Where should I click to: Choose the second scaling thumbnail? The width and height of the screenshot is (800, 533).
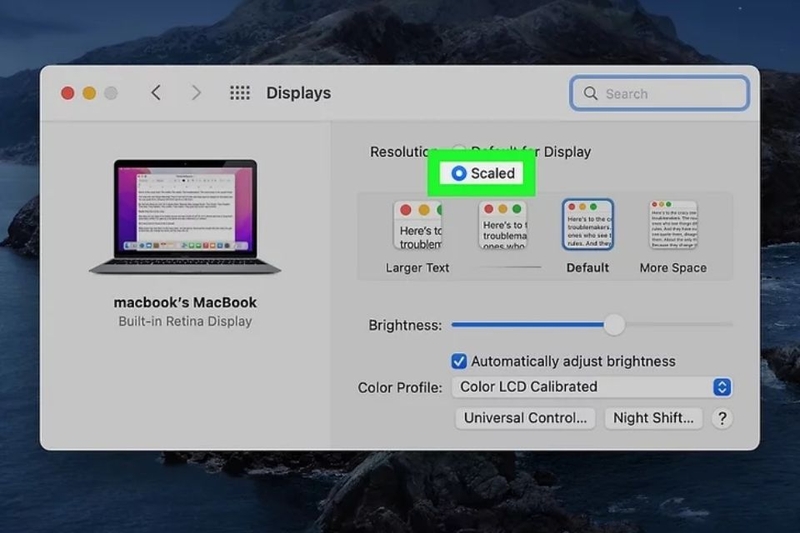click(503, 225)
